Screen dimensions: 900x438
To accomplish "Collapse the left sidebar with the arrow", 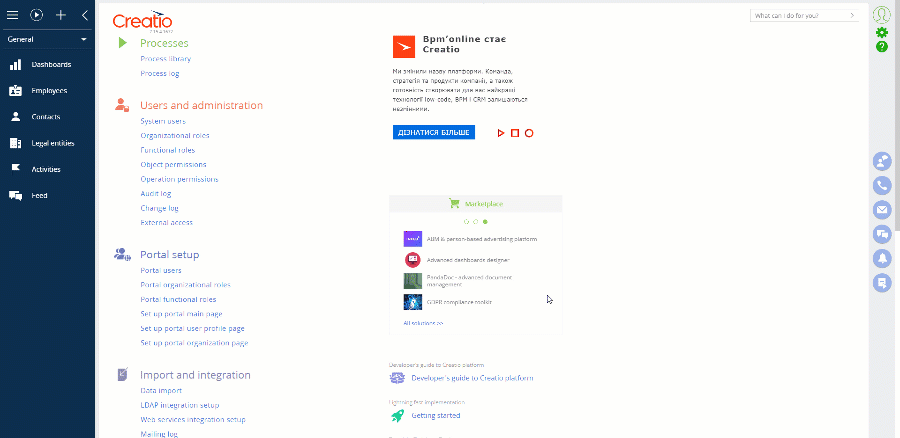I will [85, 15].
